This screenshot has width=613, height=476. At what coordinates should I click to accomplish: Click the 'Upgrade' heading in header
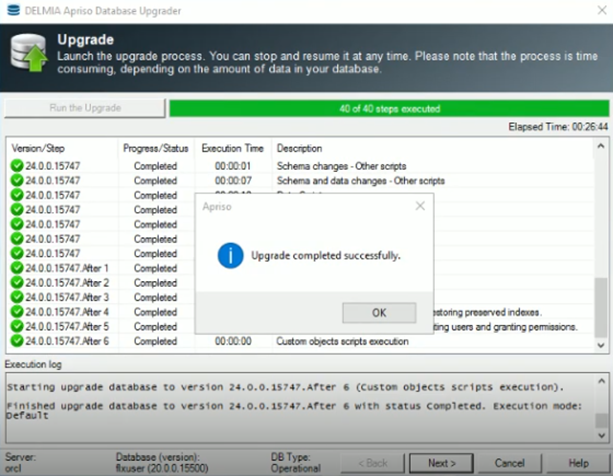[85, 39]
